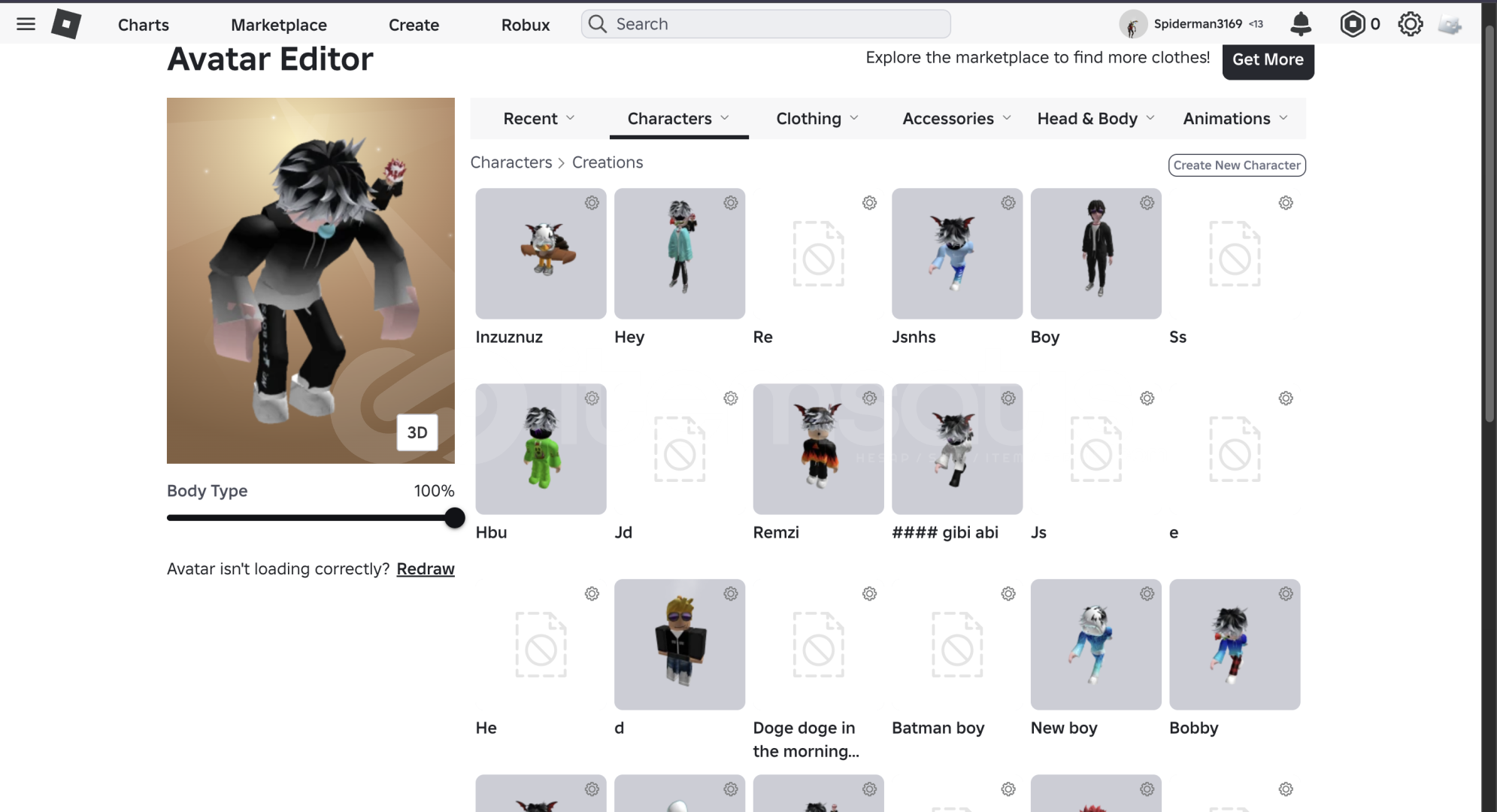Open settings gear for Remzi character
1497x812 pixels.
tap(870, 398)
